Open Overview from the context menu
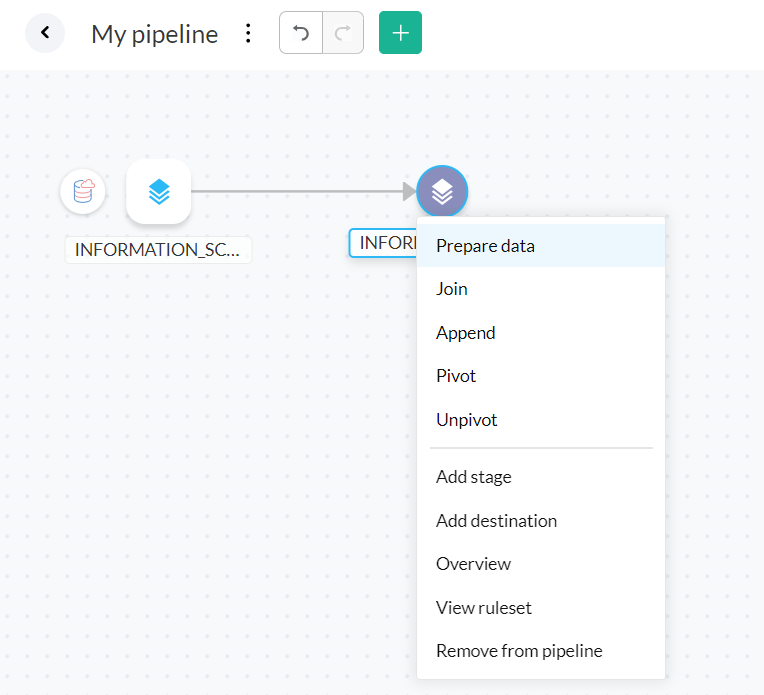The height and width of the screenshot is (695, 764). (x=473, y=564)
